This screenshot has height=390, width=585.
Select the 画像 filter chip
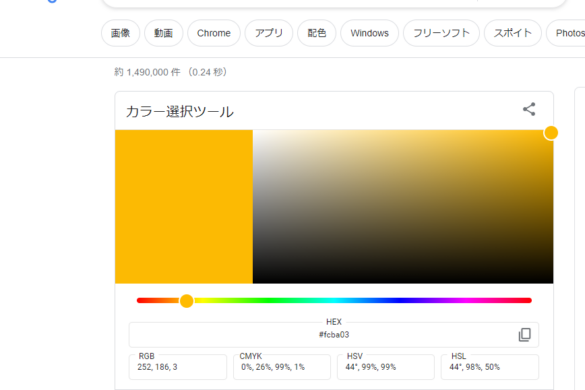121,33
